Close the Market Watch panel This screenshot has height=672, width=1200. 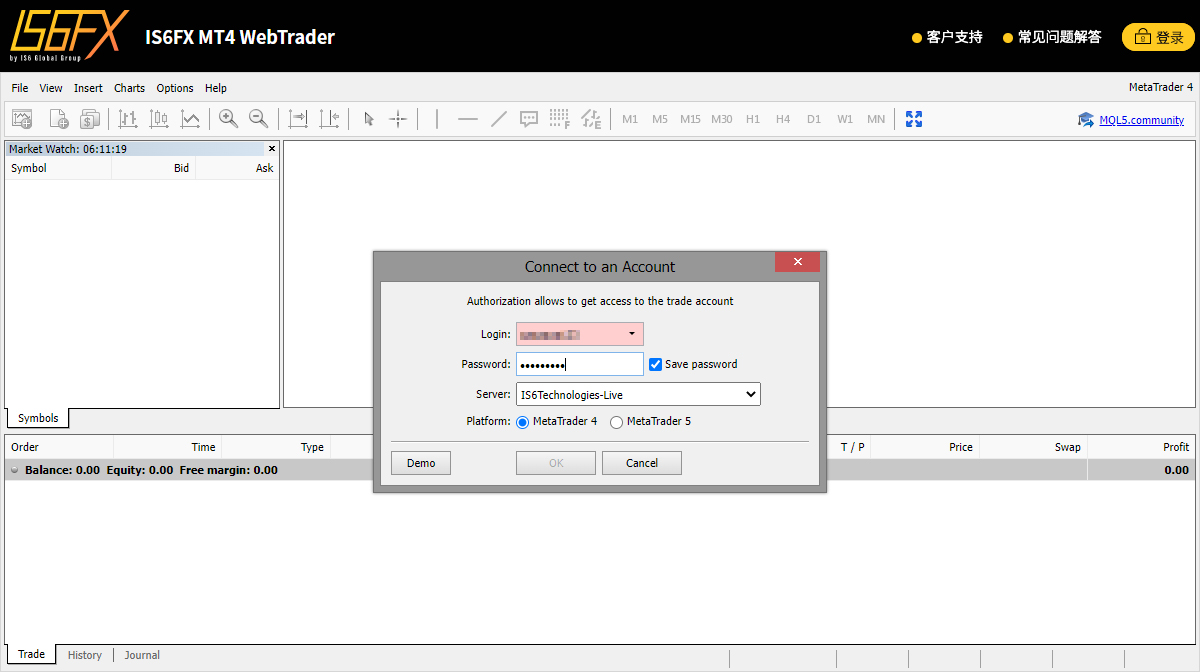(x=272, y=148)
